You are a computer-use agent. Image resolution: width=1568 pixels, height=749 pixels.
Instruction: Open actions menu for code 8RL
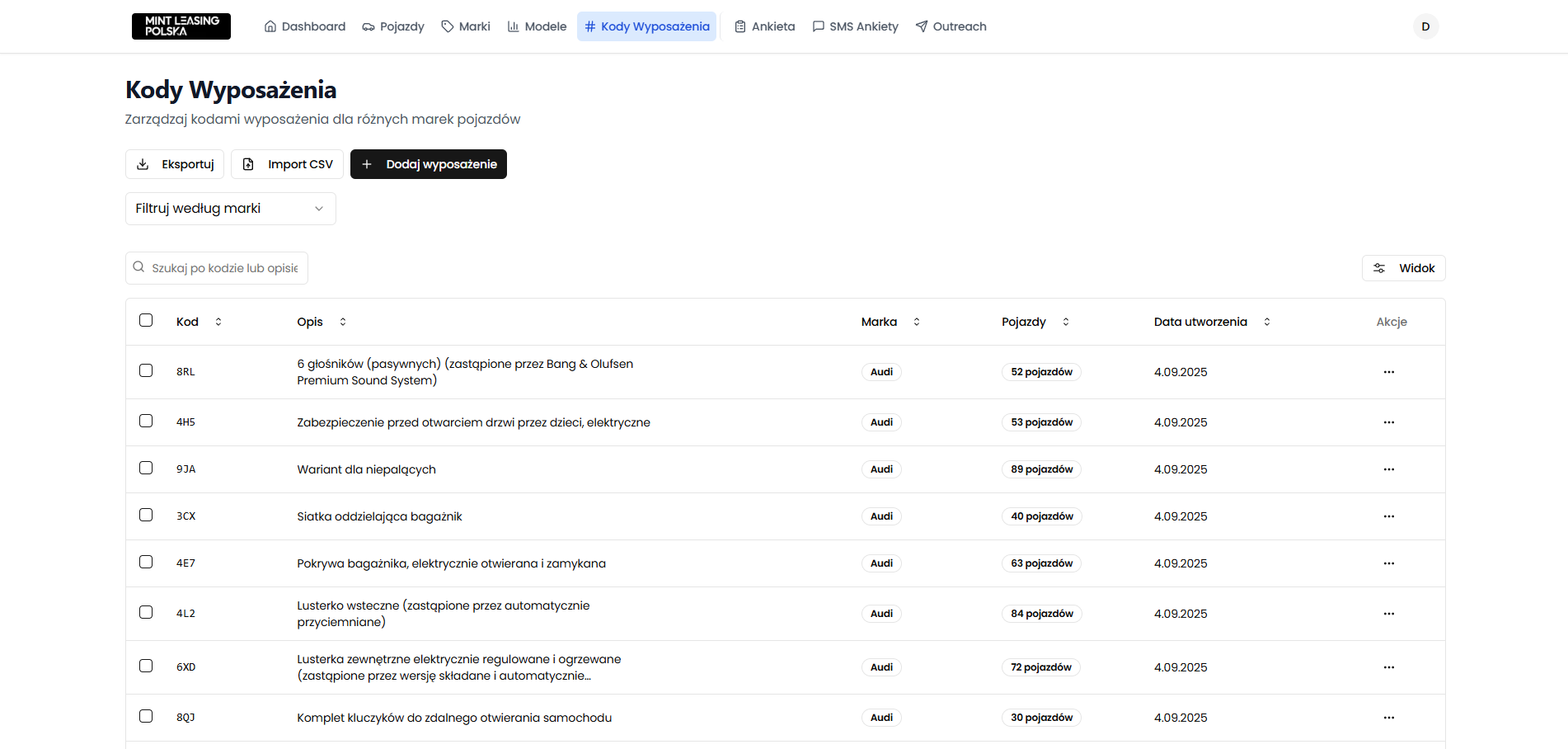1389,372
